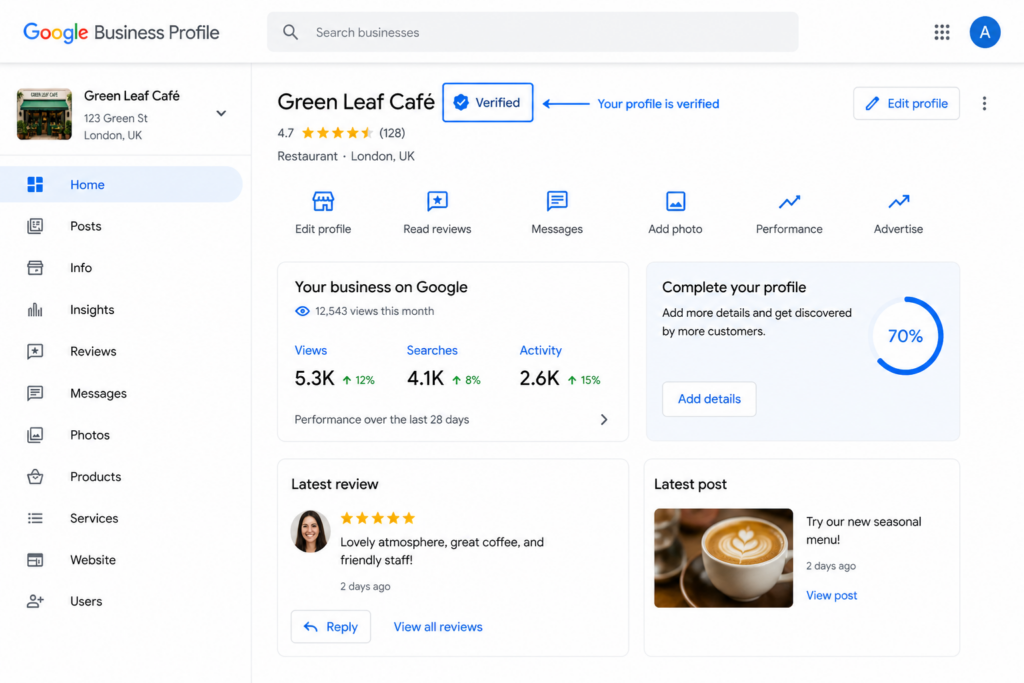Image resolution: width=1024 pixels, height=683 pixels.
Task: Click the Reviews star icon in sidebar
Action: pos(35,351)
